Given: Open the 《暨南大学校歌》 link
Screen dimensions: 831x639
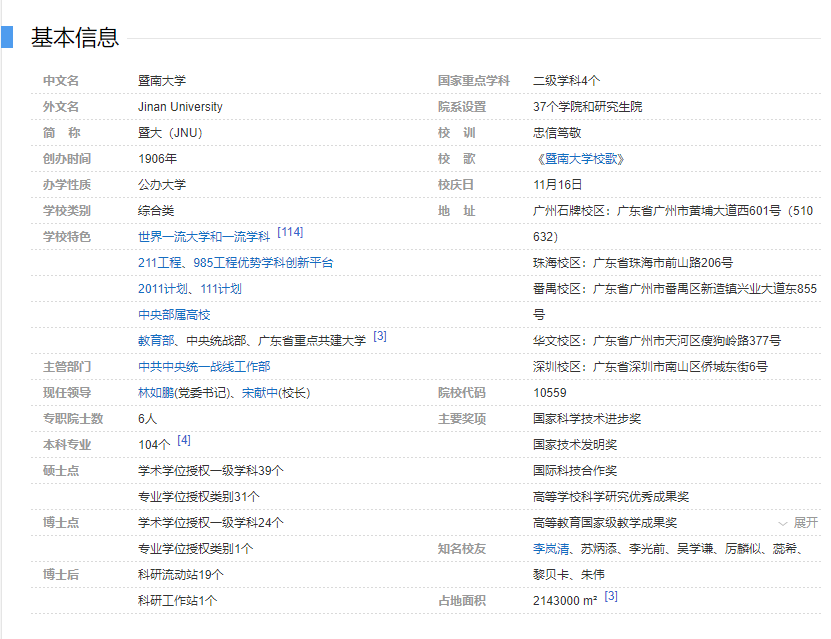Looking at the screenshot, I should [x=581, y=159].
